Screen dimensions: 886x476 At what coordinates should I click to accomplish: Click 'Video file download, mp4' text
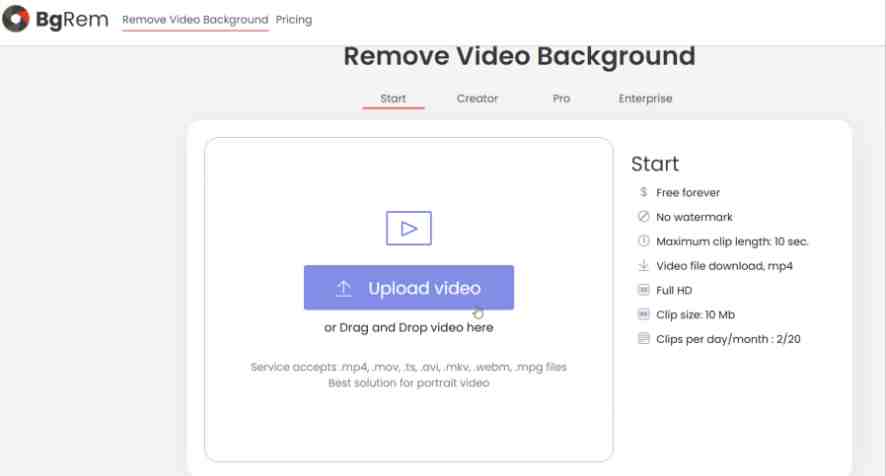(724, 266)
